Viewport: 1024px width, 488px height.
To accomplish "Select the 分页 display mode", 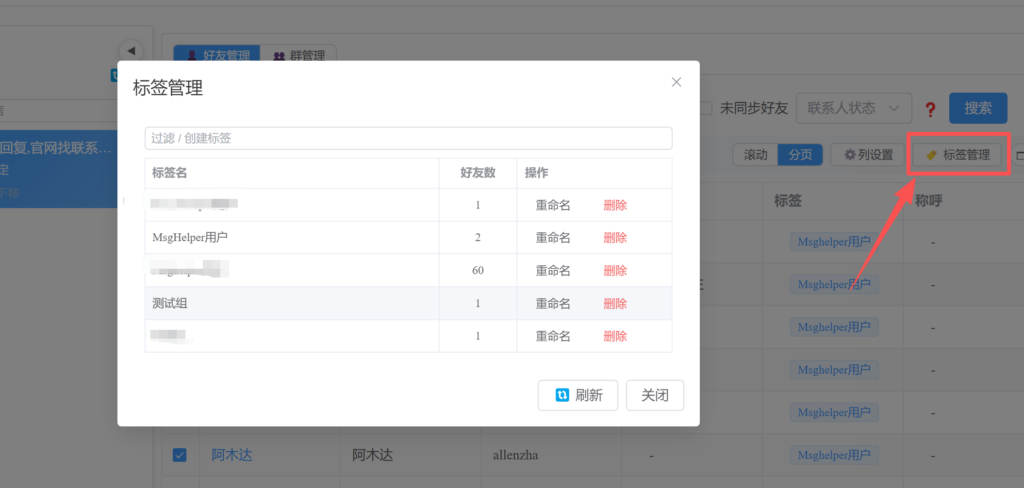I will coord(800,155).
